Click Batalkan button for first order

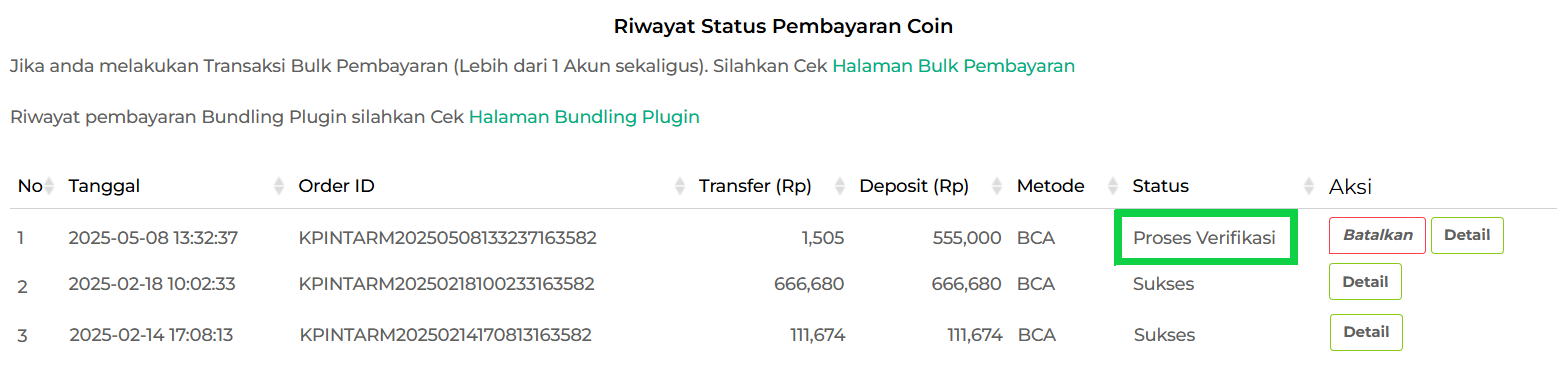(x=1377, y=235)
